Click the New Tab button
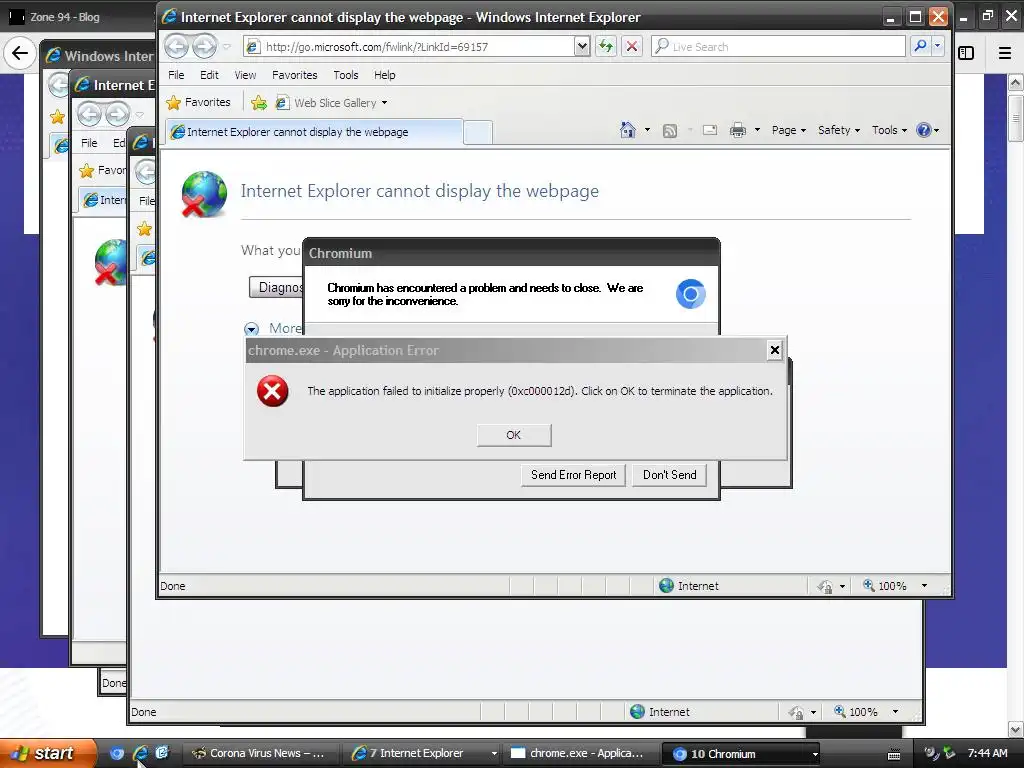This screenshot has width=1024, height=768. (x=478, y=133)
